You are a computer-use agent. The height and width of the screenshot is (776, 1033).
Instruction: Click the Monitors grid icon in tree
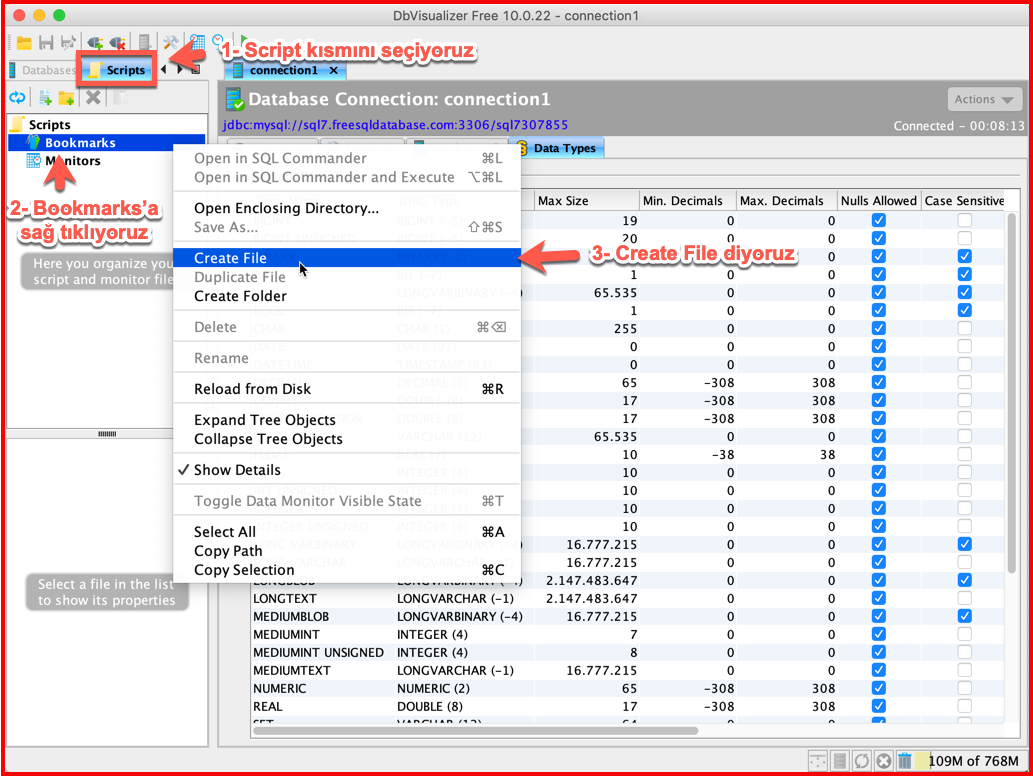click(34, 161)
